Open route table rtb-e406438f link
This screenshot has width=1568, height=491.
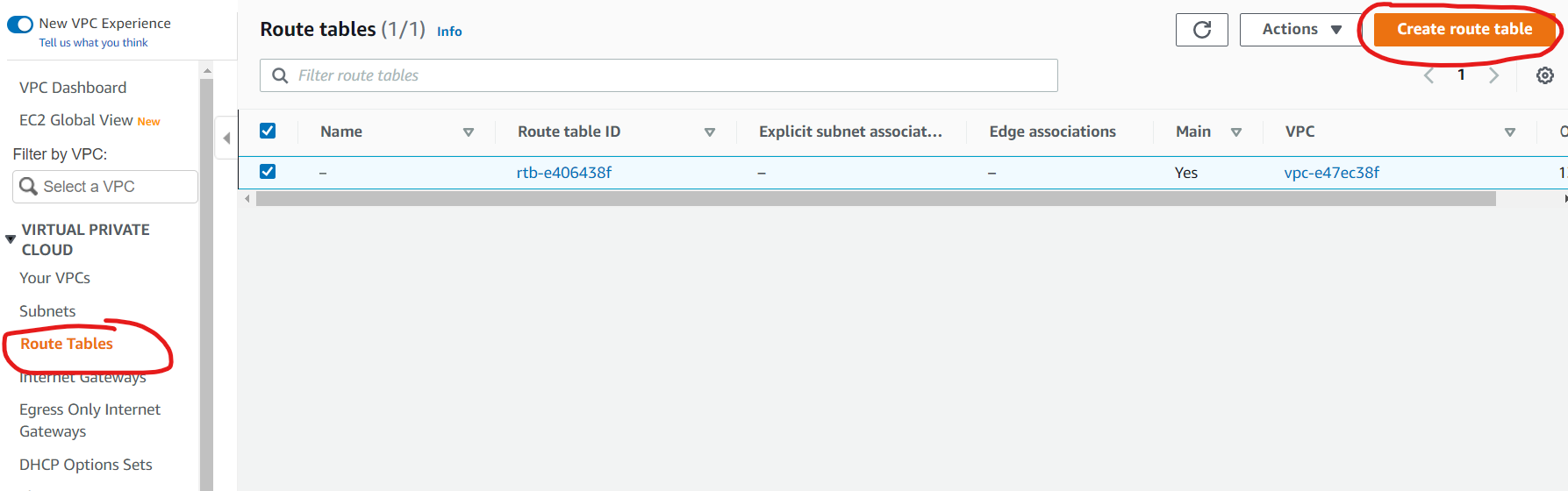[x=564, y=173]
